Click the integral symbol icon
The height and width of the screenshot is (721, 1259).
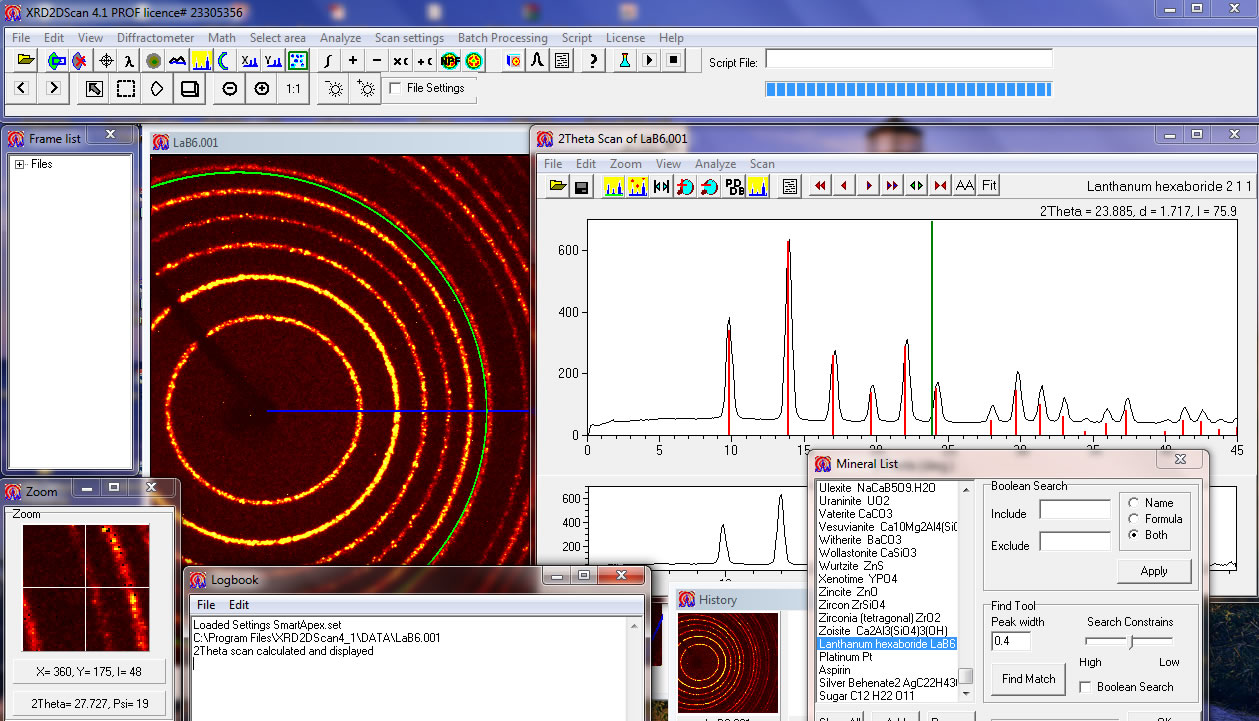coord(328,61)
